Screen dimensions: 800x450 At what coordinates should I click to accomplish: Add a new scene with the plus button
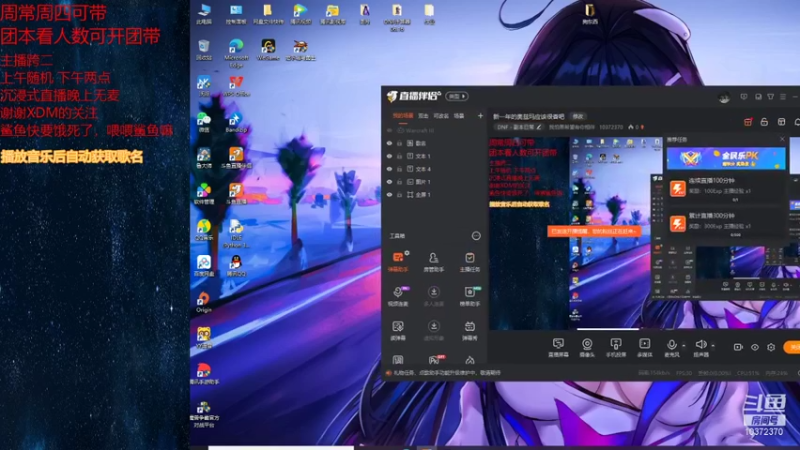coord(480,116)
